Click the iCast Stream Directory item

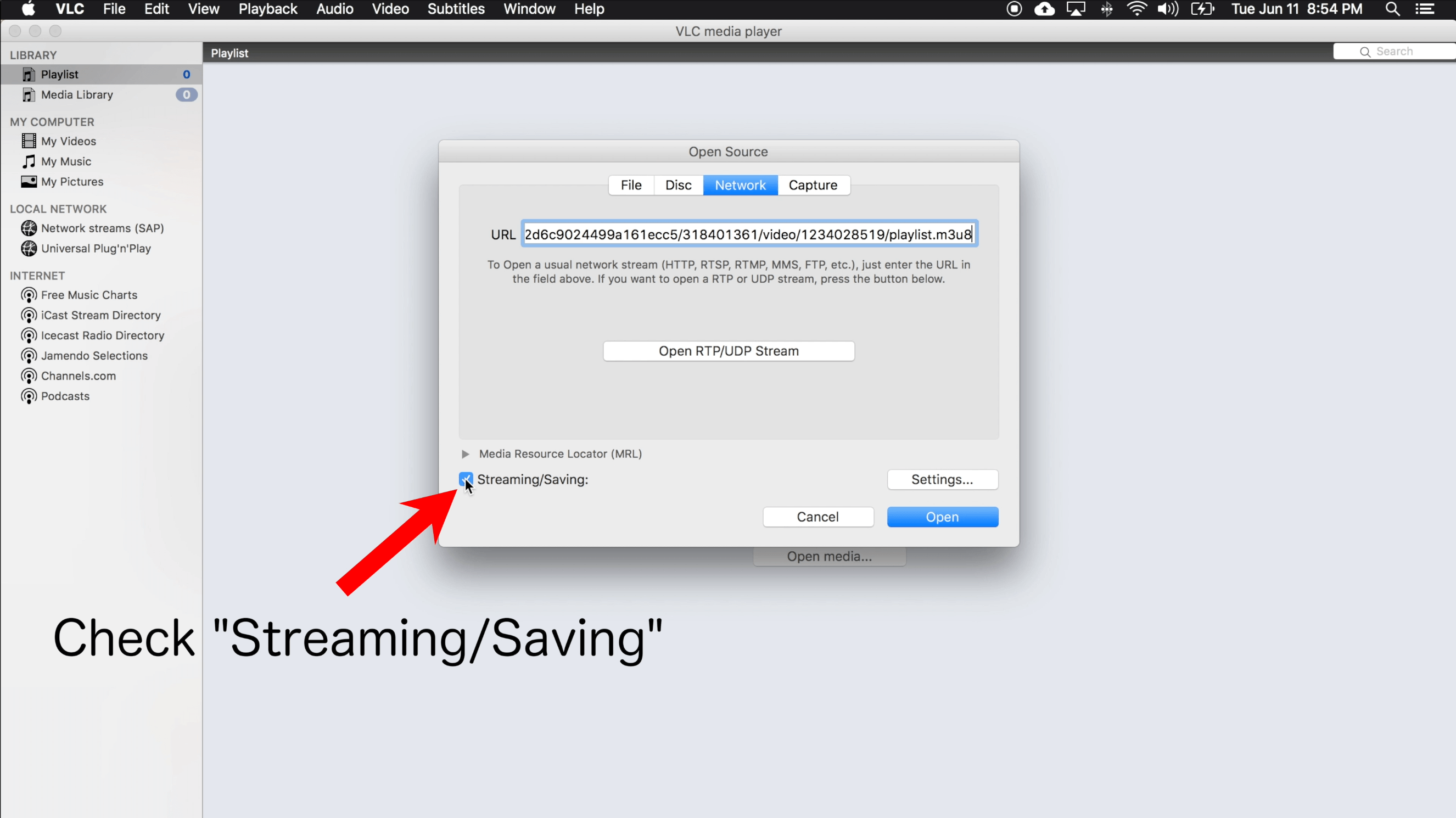point(100,315)
